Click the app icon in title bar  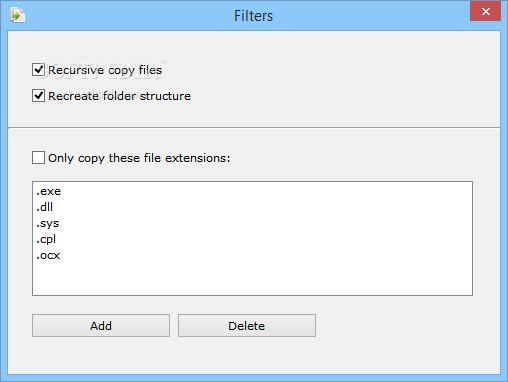click(18, 15)
